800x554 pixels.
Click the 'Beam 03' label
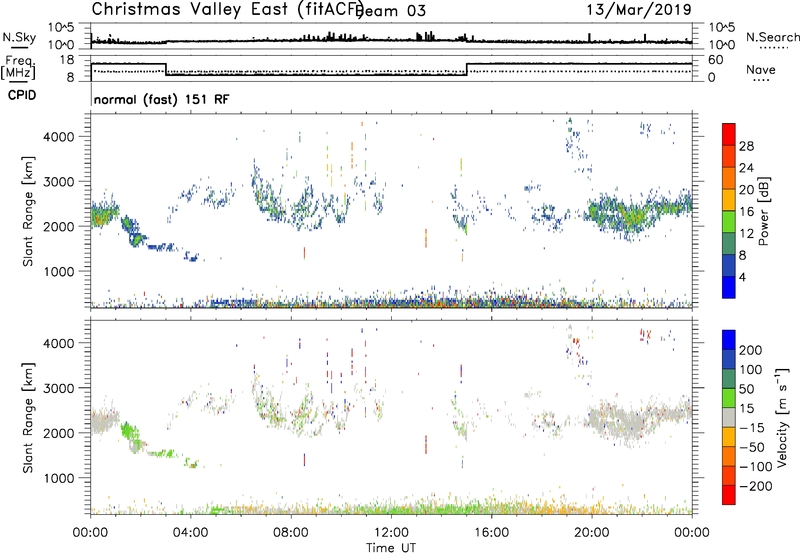pyautogui.click(x=390, y=11)
